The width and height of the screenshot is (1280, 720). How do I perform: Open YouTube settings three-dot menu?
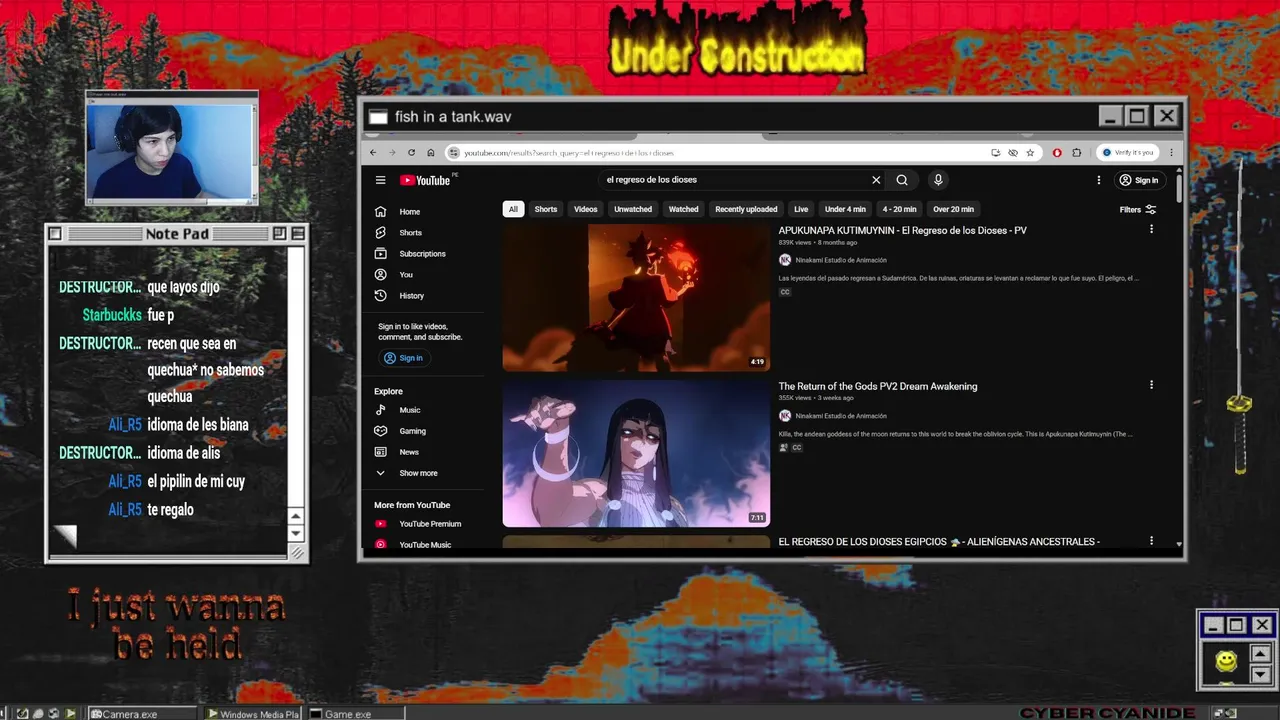click(x=1098, y=180)
